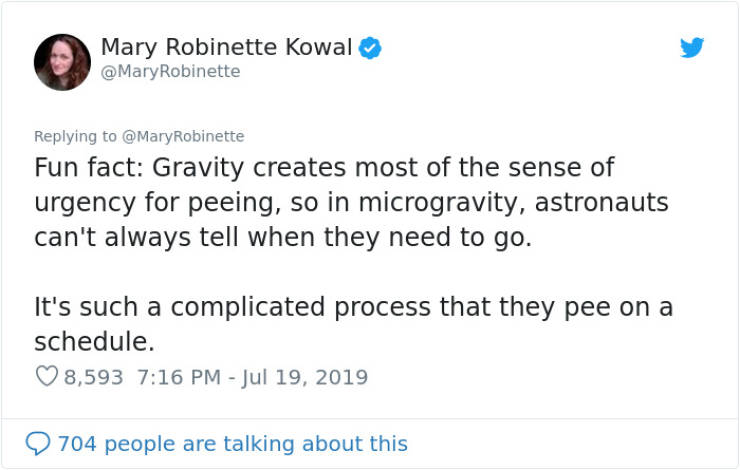Screen dimensions: 740x470
Task: Click the Twitter bird logo icon
Action: coord(692,47)
